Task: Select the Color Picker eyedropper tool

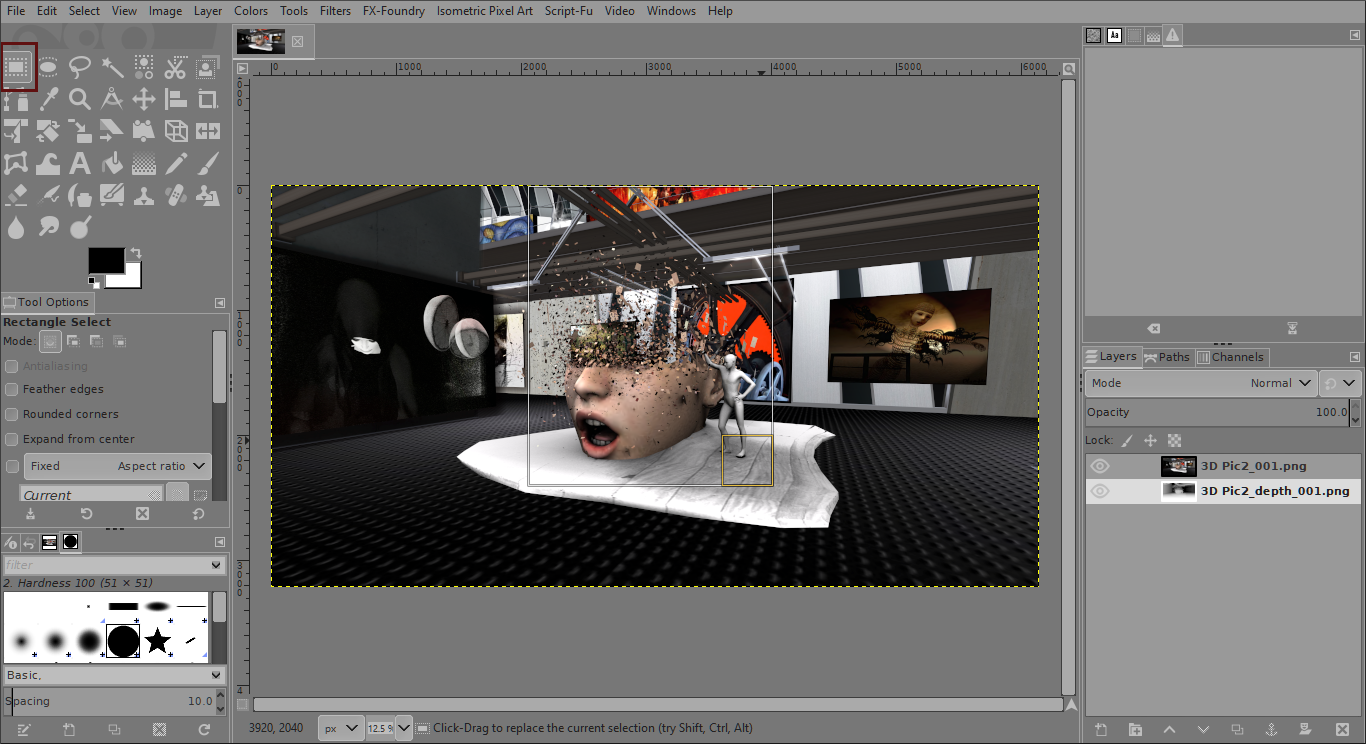Action: pyautogui.click(x=48, y=99)
